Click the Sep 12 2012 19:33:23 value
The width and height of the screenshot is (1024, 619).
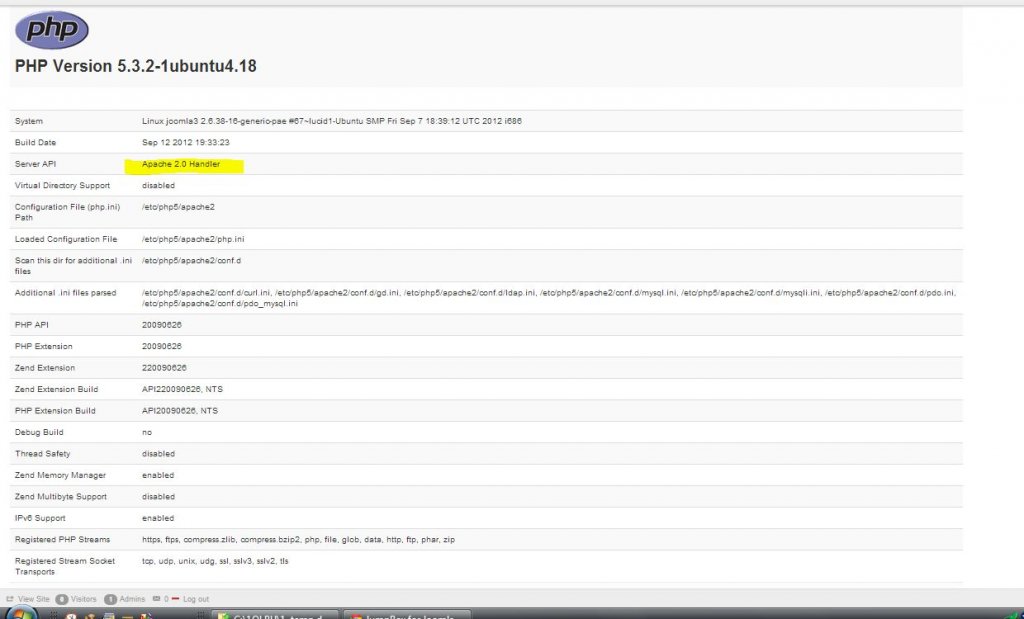click(185, 142)
